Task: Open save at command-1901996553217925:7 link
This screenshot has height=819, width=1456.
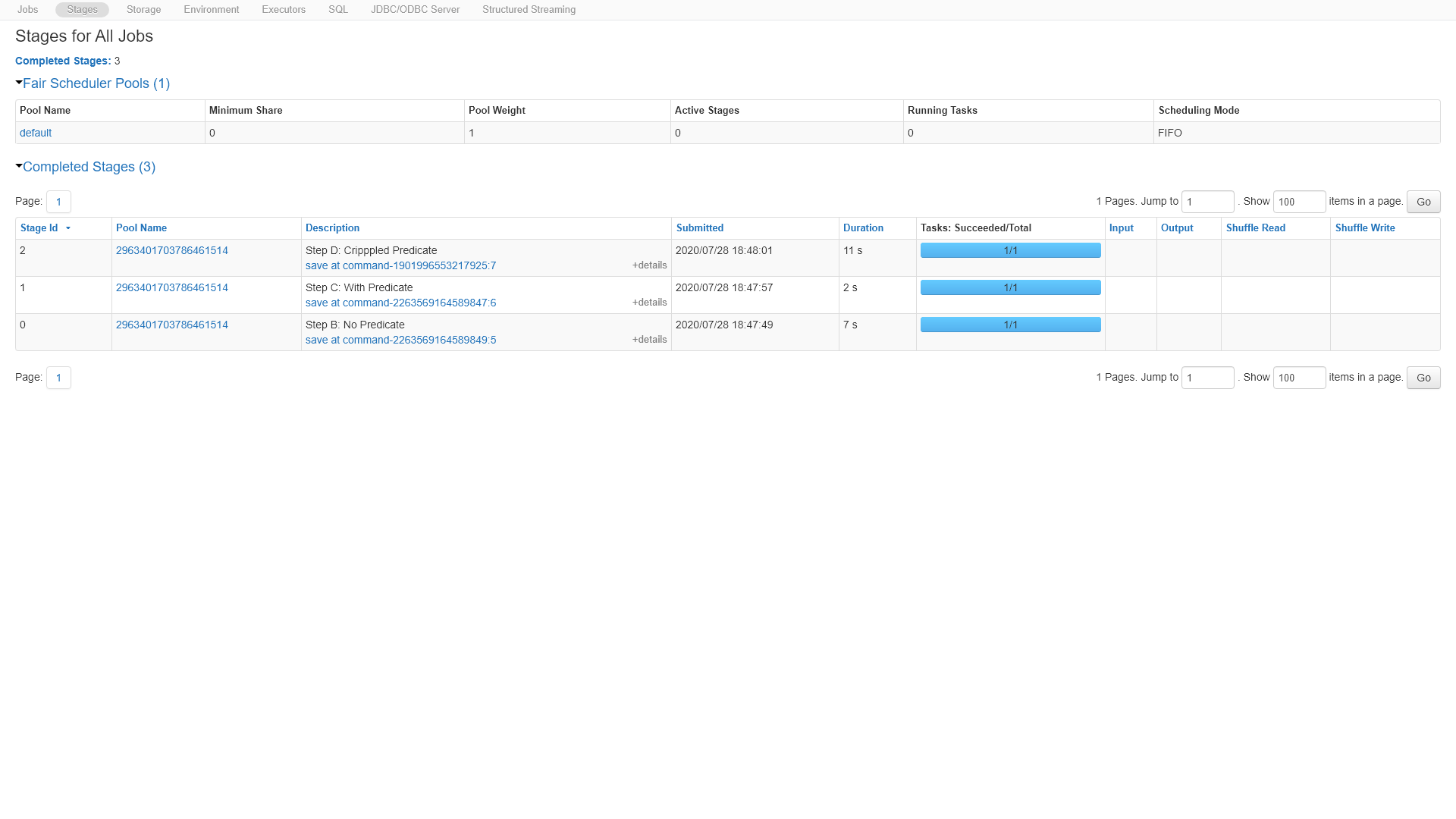Action: click(x=401, y=265)
